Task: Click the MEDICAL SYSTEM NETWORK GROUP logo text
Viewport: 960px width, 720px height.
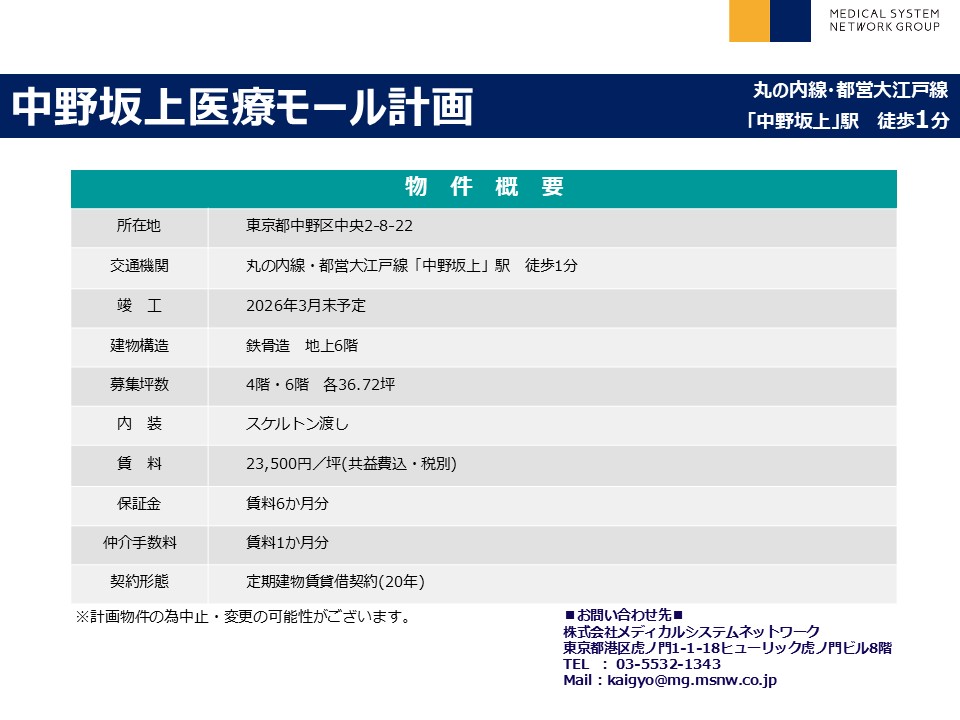Action: point(884,20)
